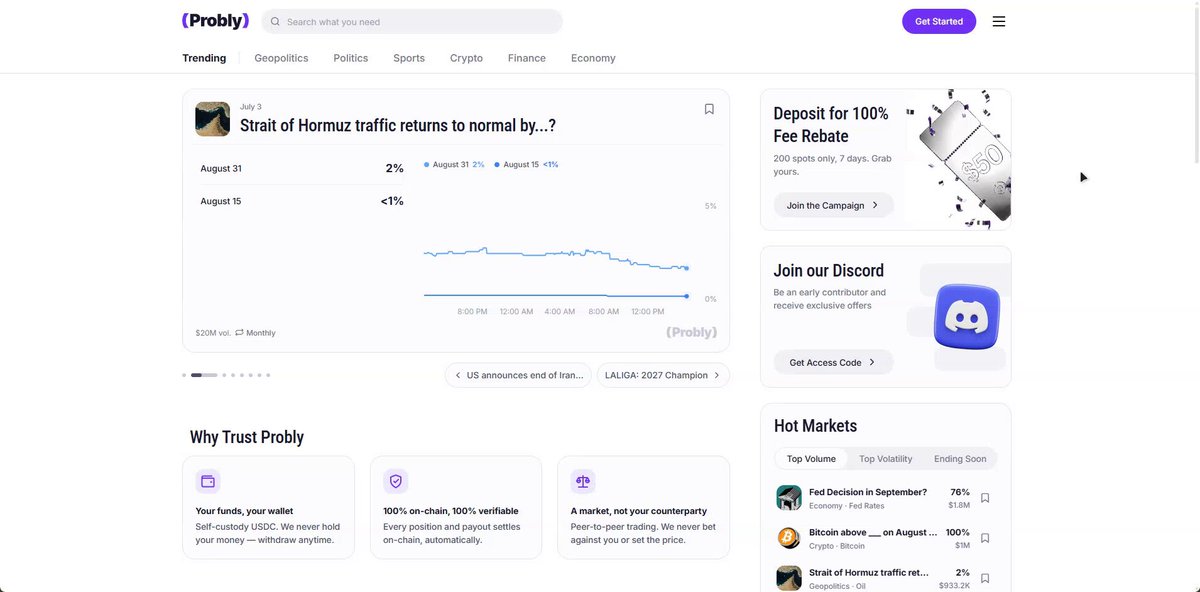Click the shield verification icon

pyautogui.click(x=396, y=481)
